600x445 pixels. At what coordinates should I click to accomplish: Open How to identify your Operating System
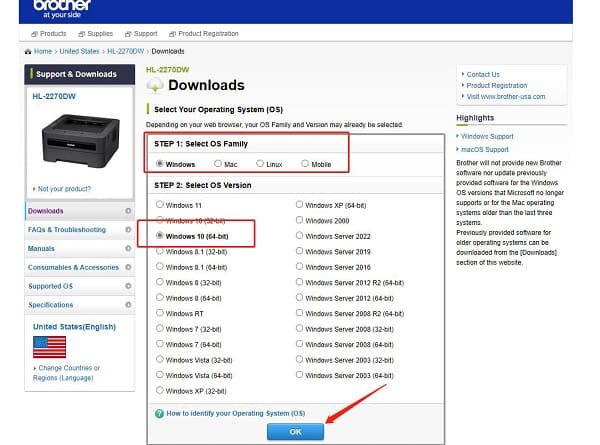(236, 413)
